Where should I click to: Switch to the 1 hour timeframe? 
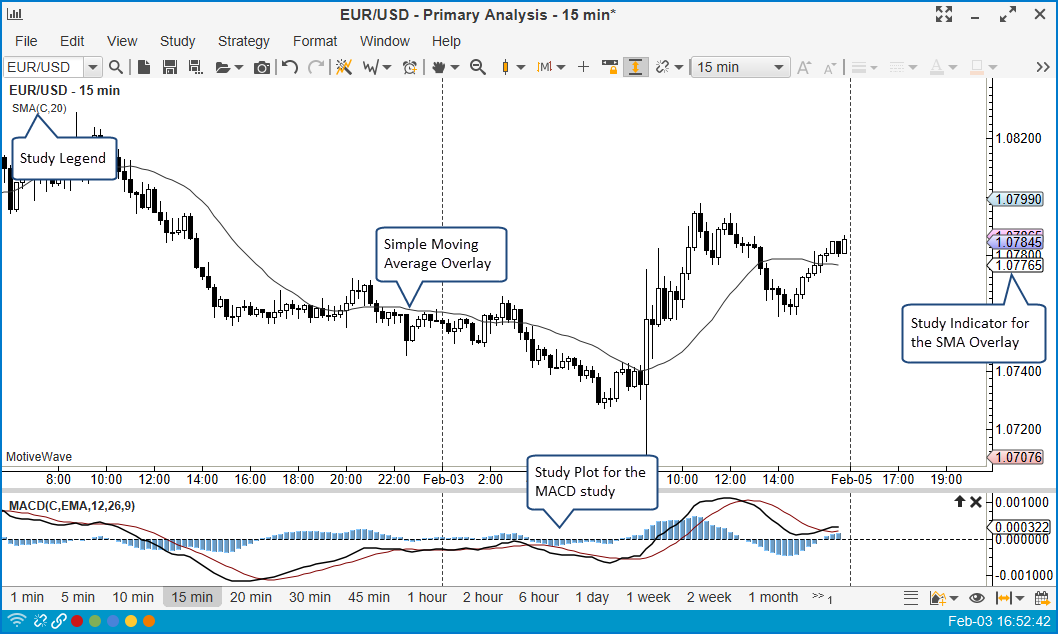tap(426, 597)
